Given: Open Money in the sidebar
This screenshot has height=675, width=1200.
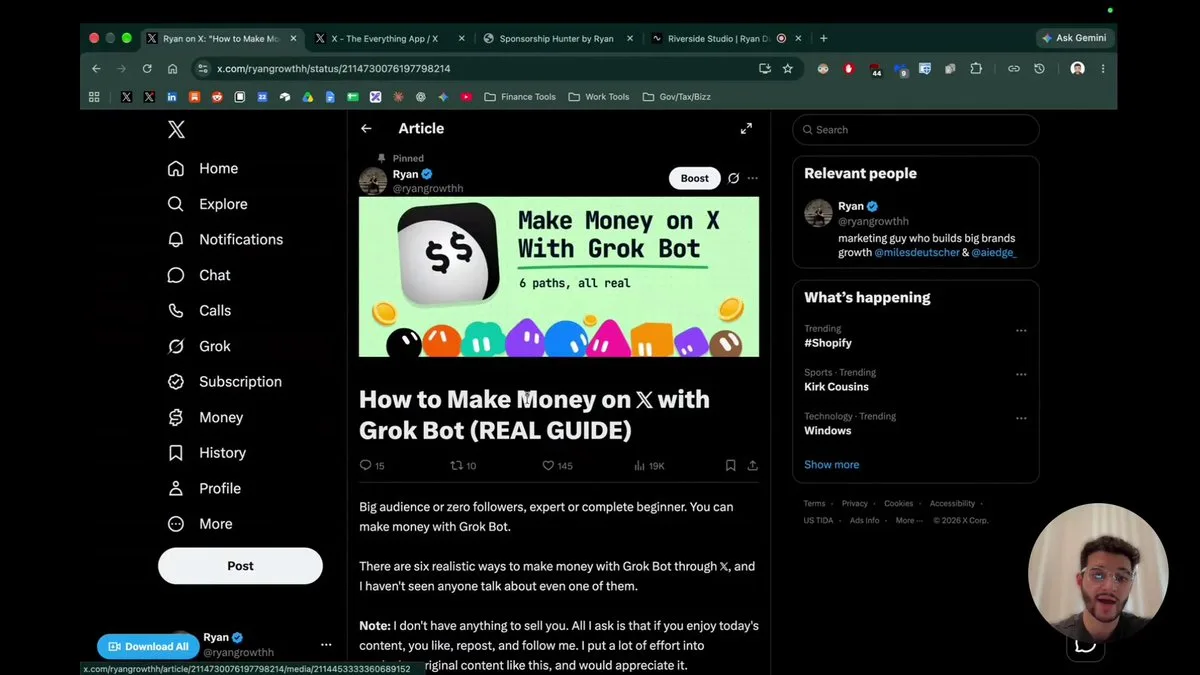Looking at the screenshot, I should pos(205,417).
